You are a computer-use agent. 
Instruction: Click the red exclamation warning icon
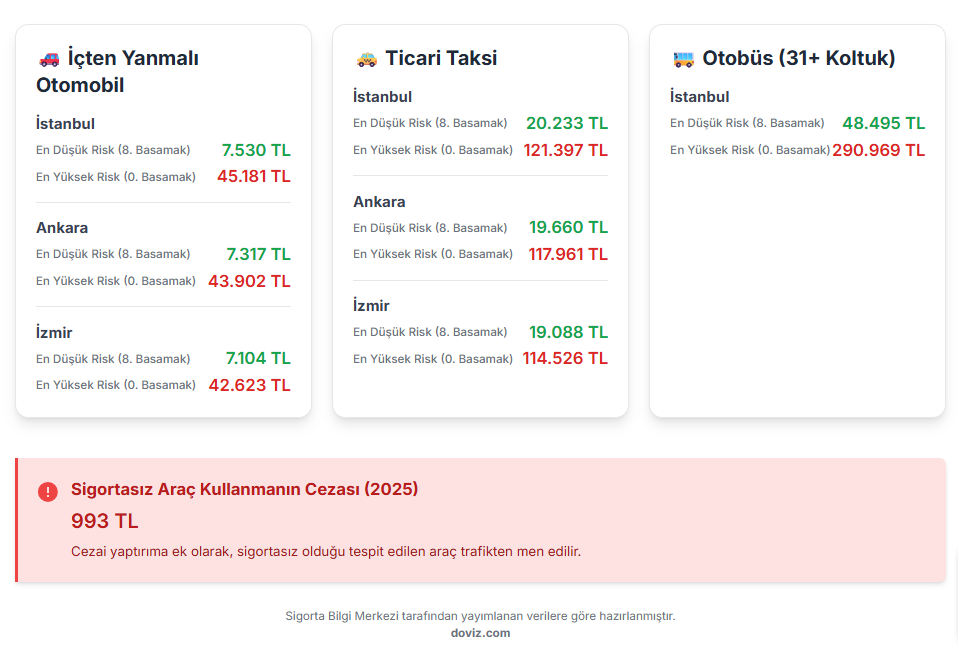(x=48, y=491)
